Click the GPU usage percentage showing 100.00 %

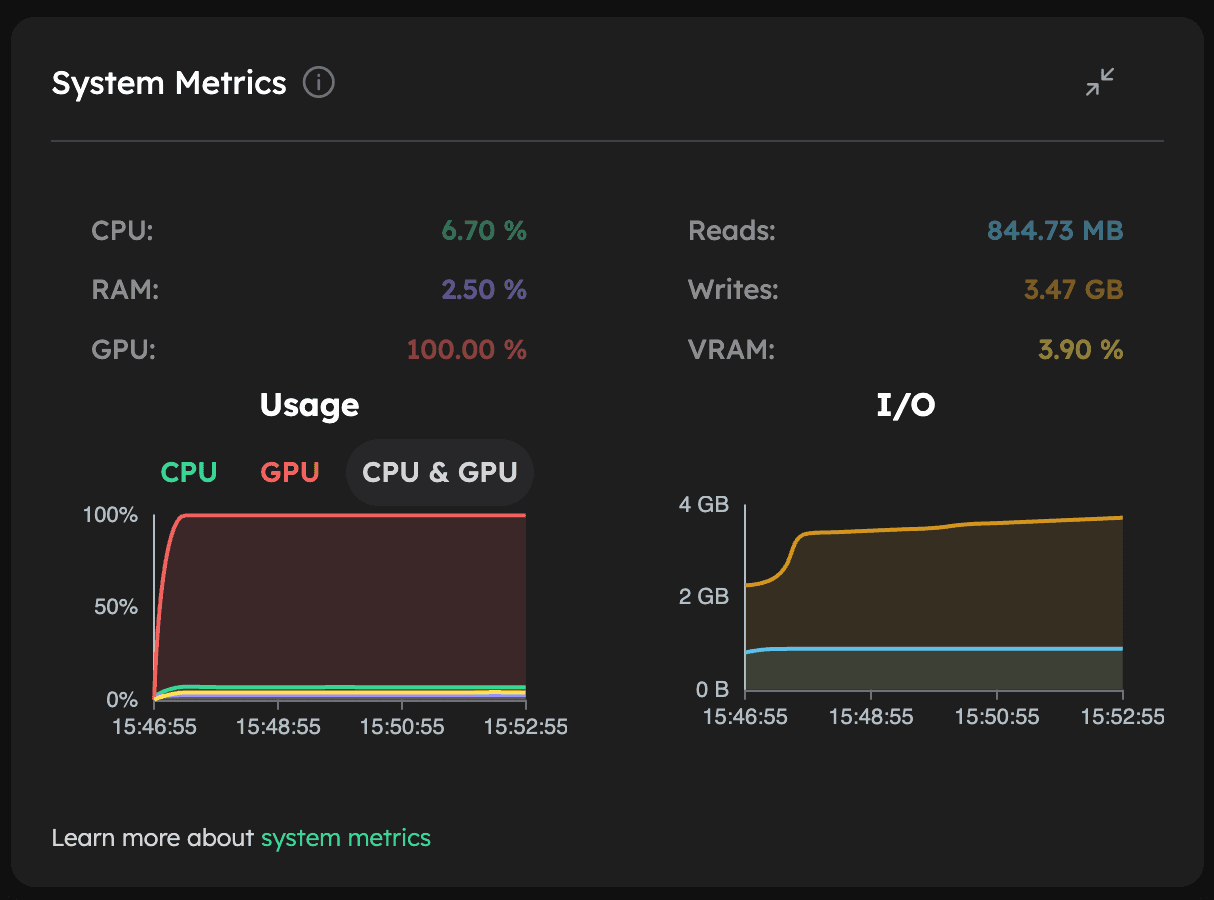coord(466,349)
